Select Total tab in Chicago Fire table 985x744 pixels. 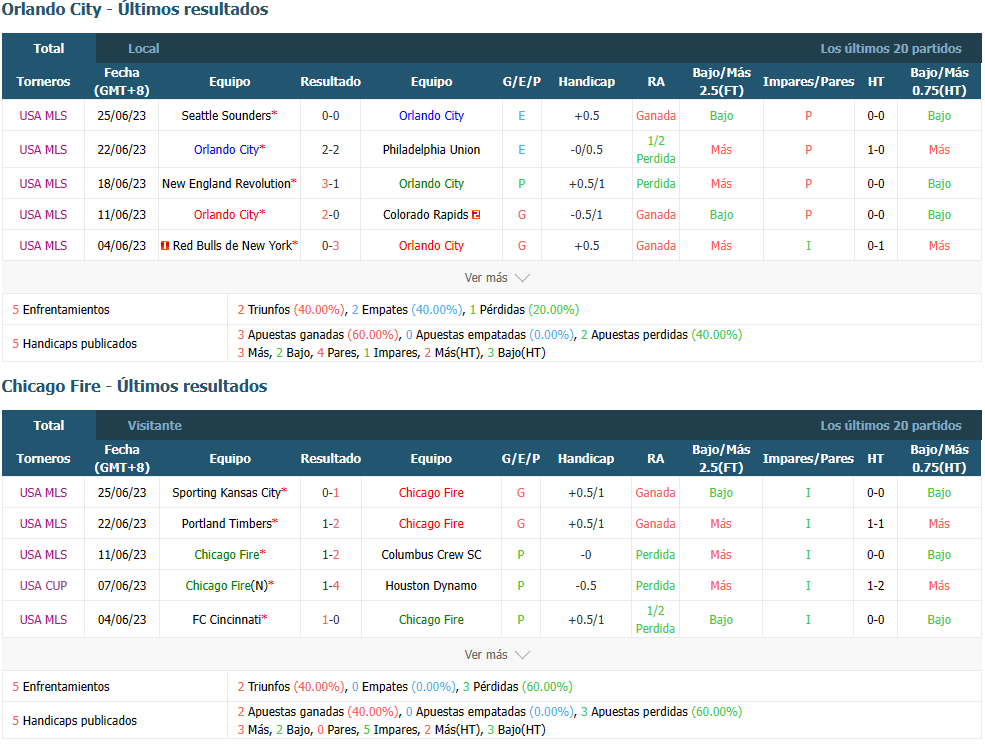[x=49, y=425]
